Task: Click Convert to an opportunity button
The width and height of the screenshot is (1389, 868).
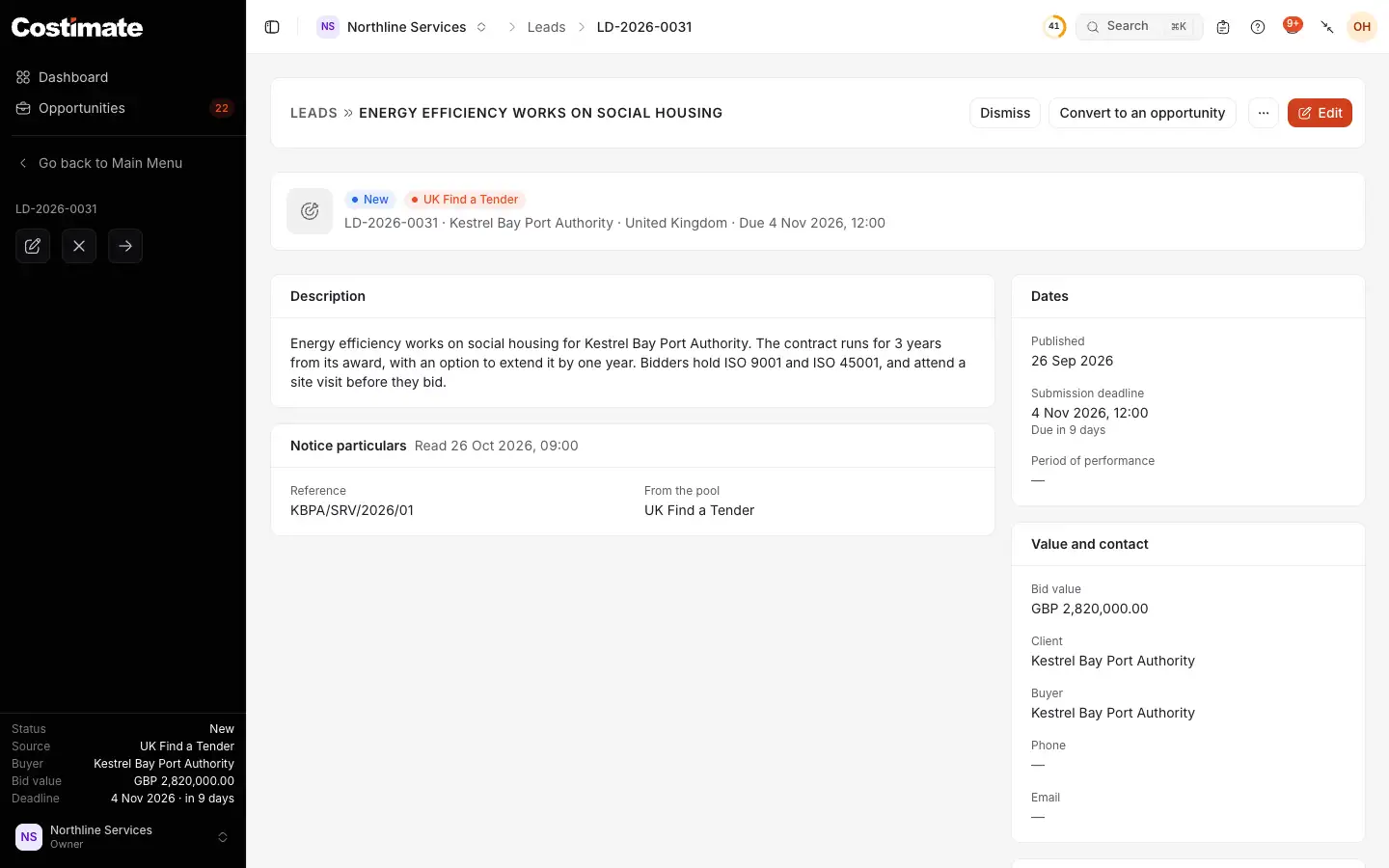Action: [1142, 113]
